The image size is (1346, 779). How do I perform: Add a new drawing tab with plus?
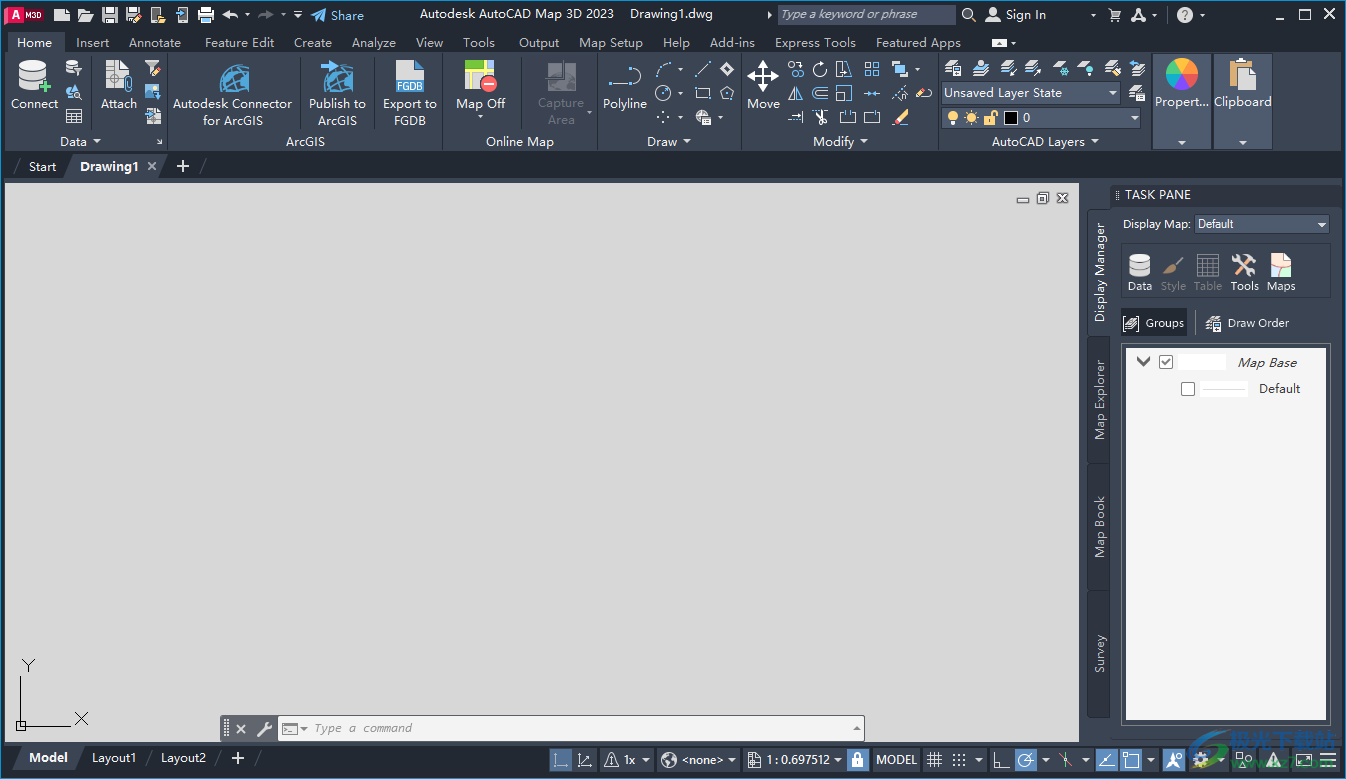point(182,167)
